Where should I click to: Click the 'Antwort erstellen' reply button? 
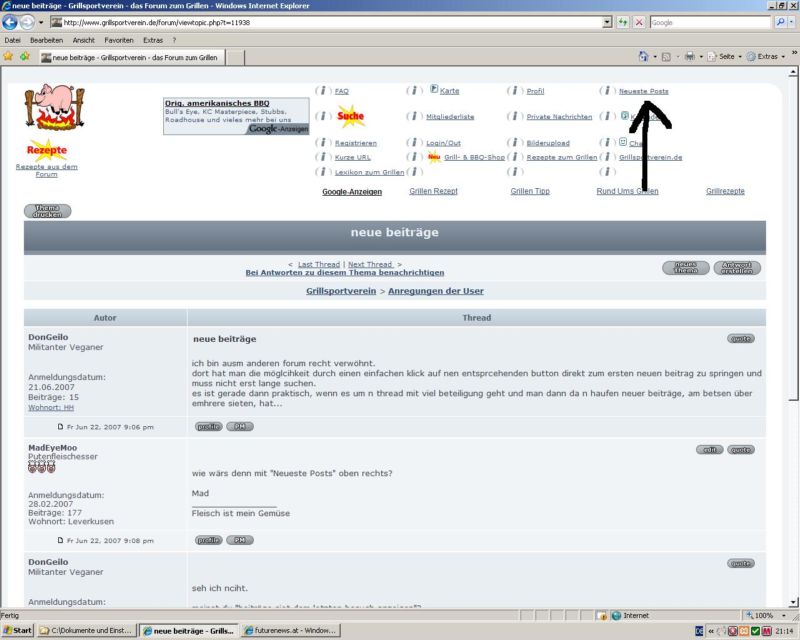click(x=737, y=268)
